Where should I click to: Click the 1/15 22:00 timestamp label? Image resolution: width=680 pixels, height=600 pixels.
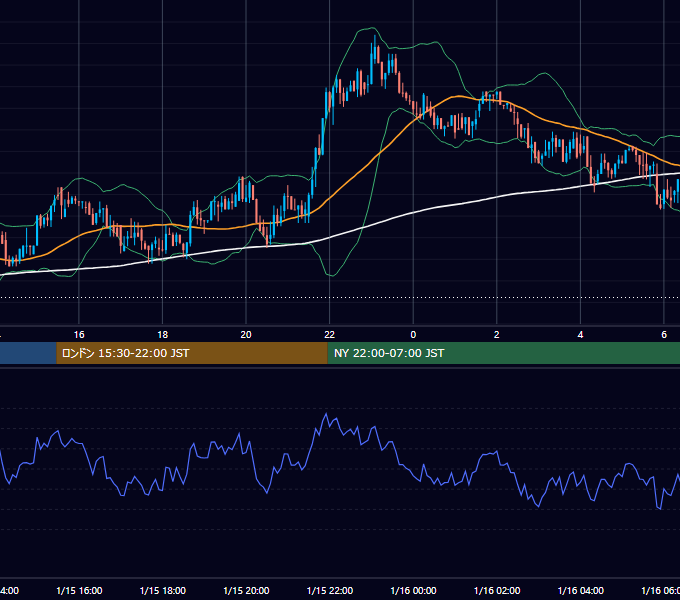tap(330, 590)
